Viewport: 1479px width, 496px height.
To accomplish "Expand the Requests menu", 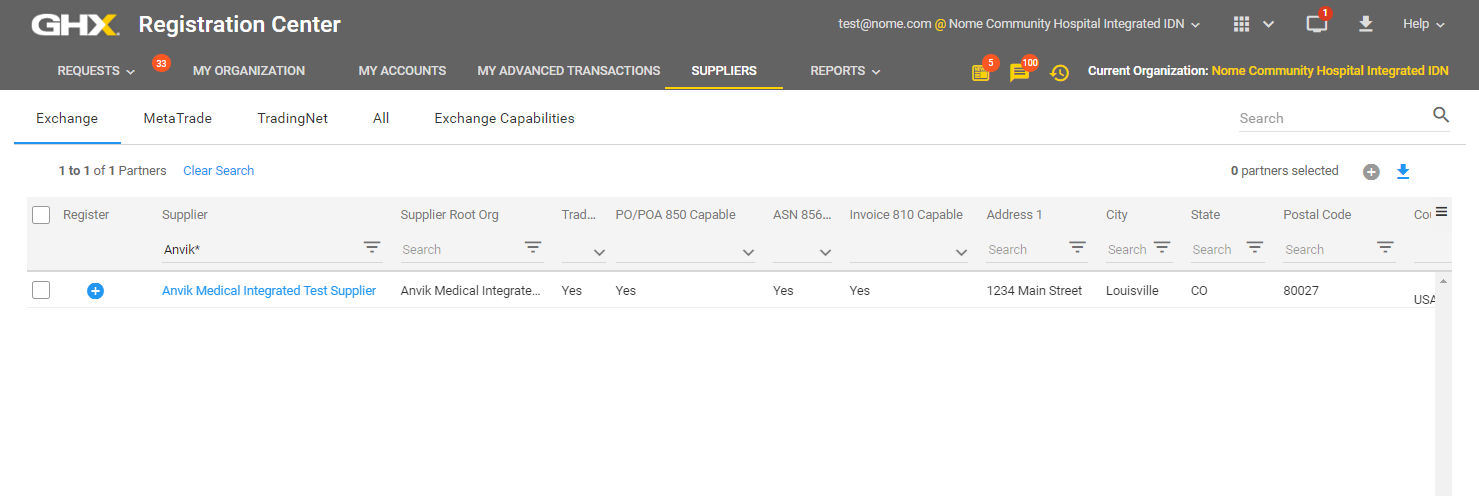I will (96, 71).
